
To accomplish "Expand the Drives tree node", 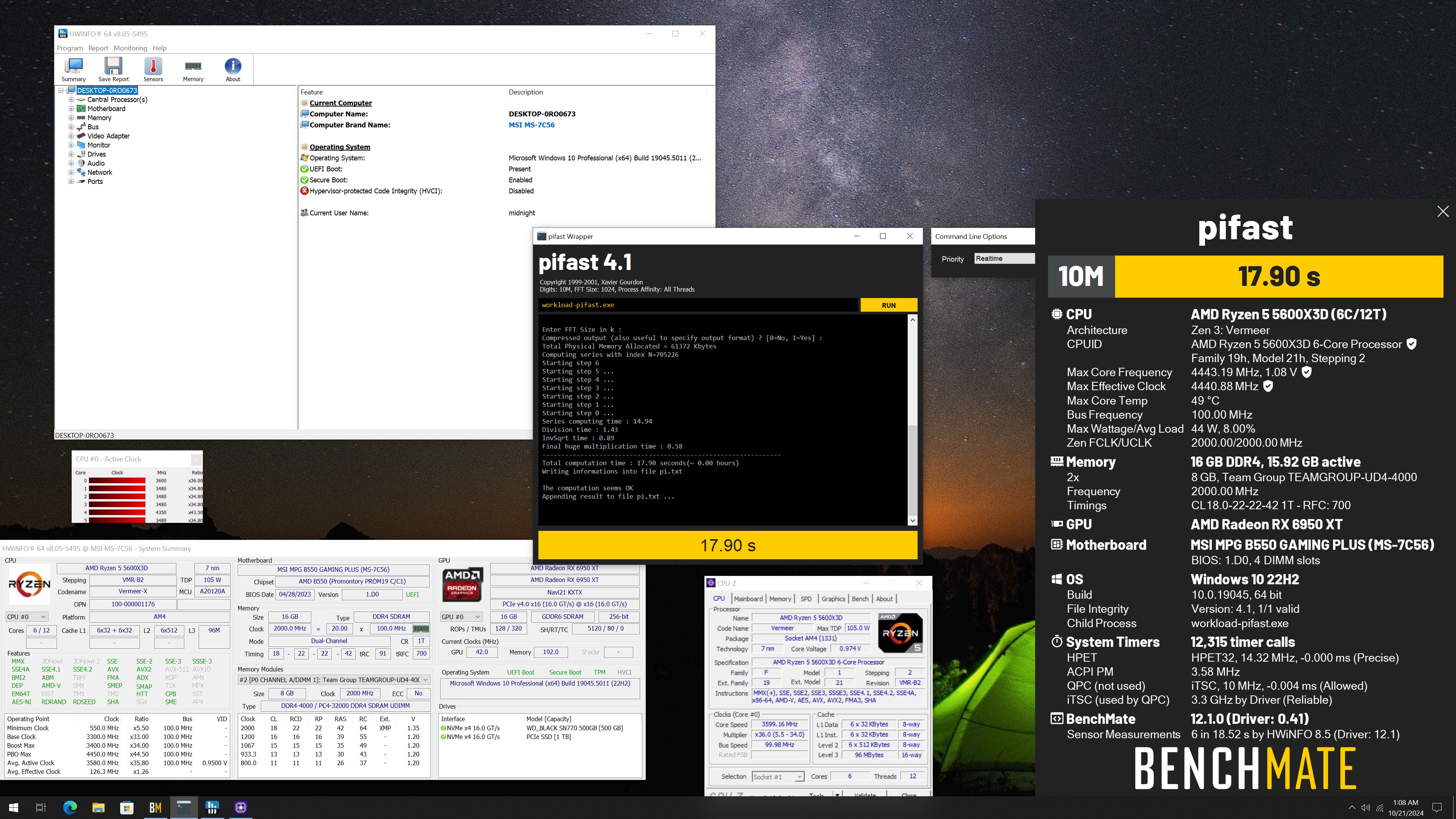I will [x=71, y=154].
